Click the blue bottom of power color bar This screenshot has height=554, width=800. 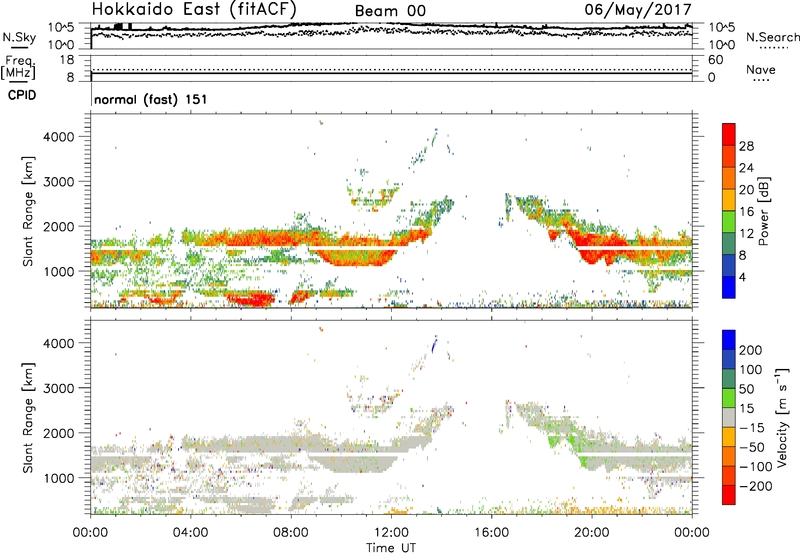click(729, 287)
